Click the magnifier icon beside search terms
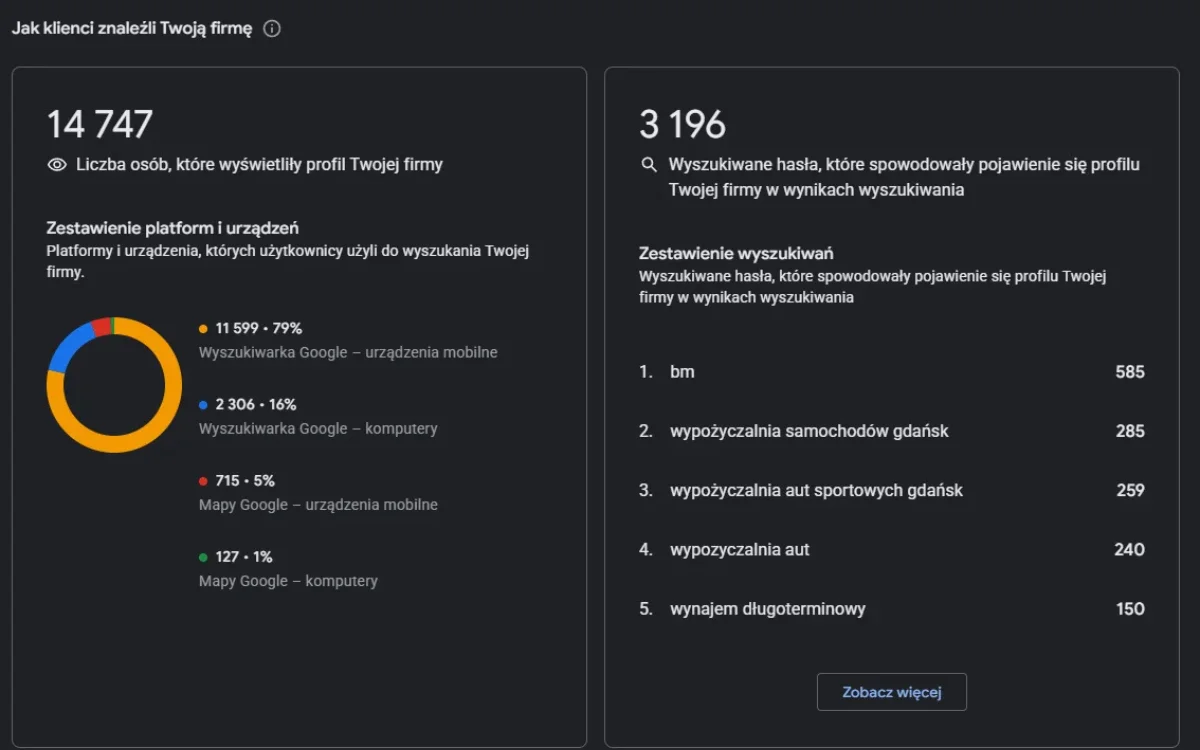The width and height of the screenshot is (1200, 750). [649, 164]
